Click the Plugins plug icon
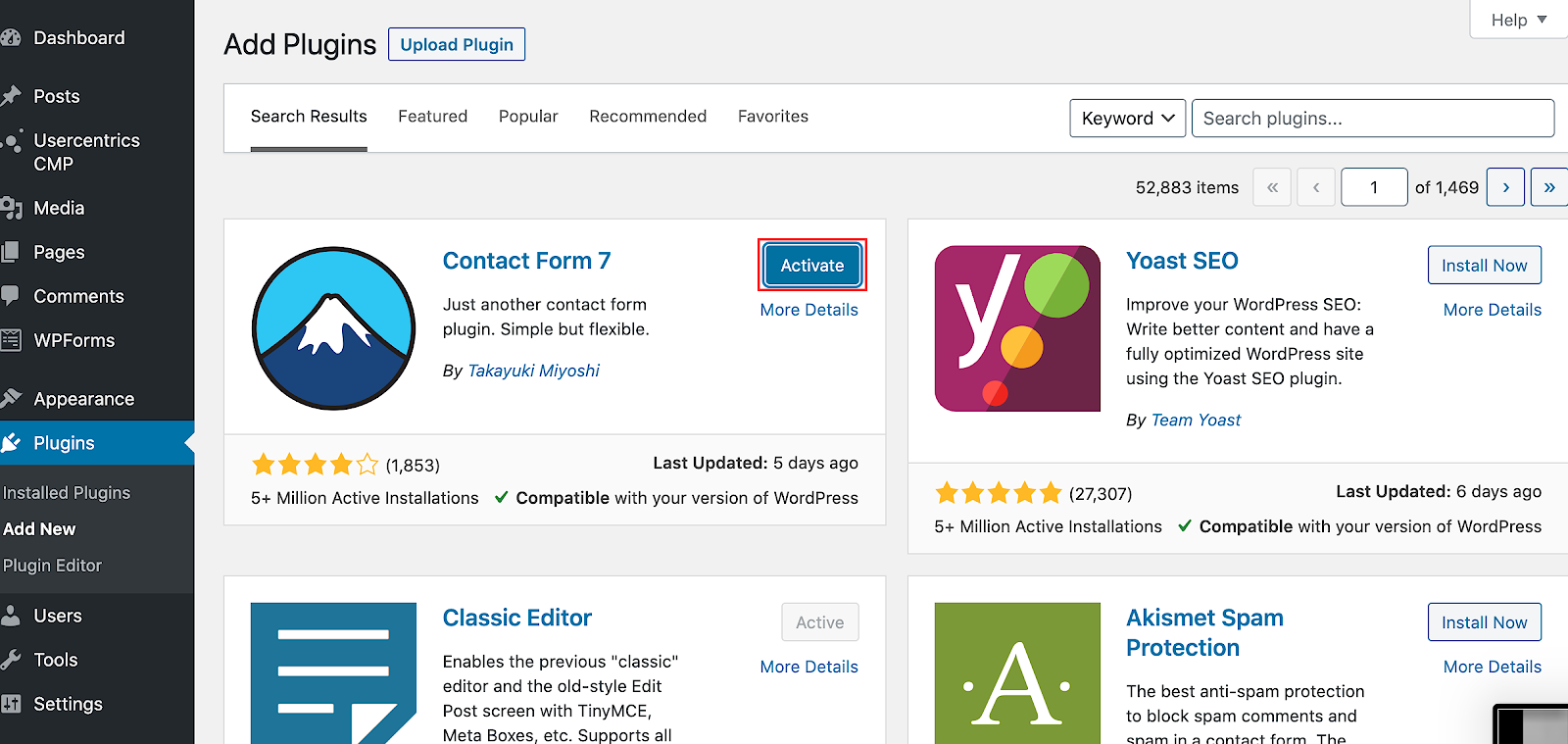Viewport: 1568px width, 744px height. point(11,443)
